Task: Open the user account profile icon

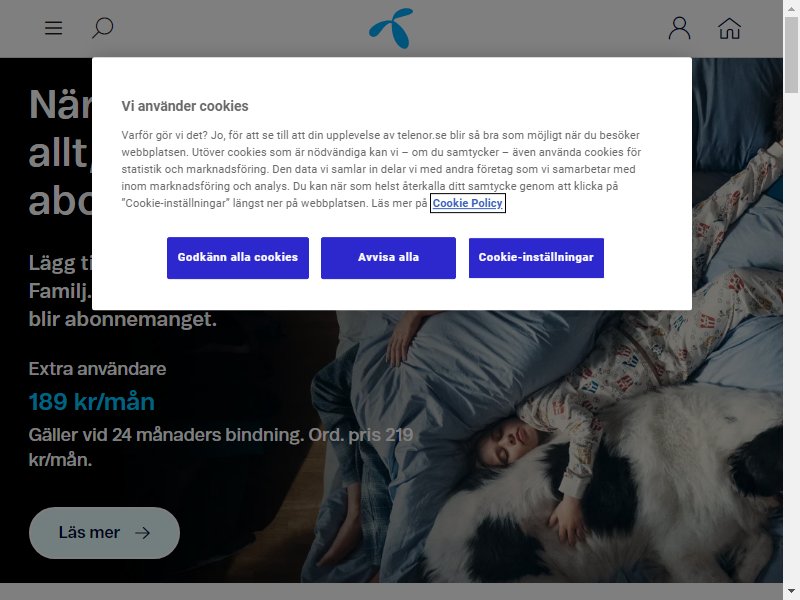Action: coord(680,28)
